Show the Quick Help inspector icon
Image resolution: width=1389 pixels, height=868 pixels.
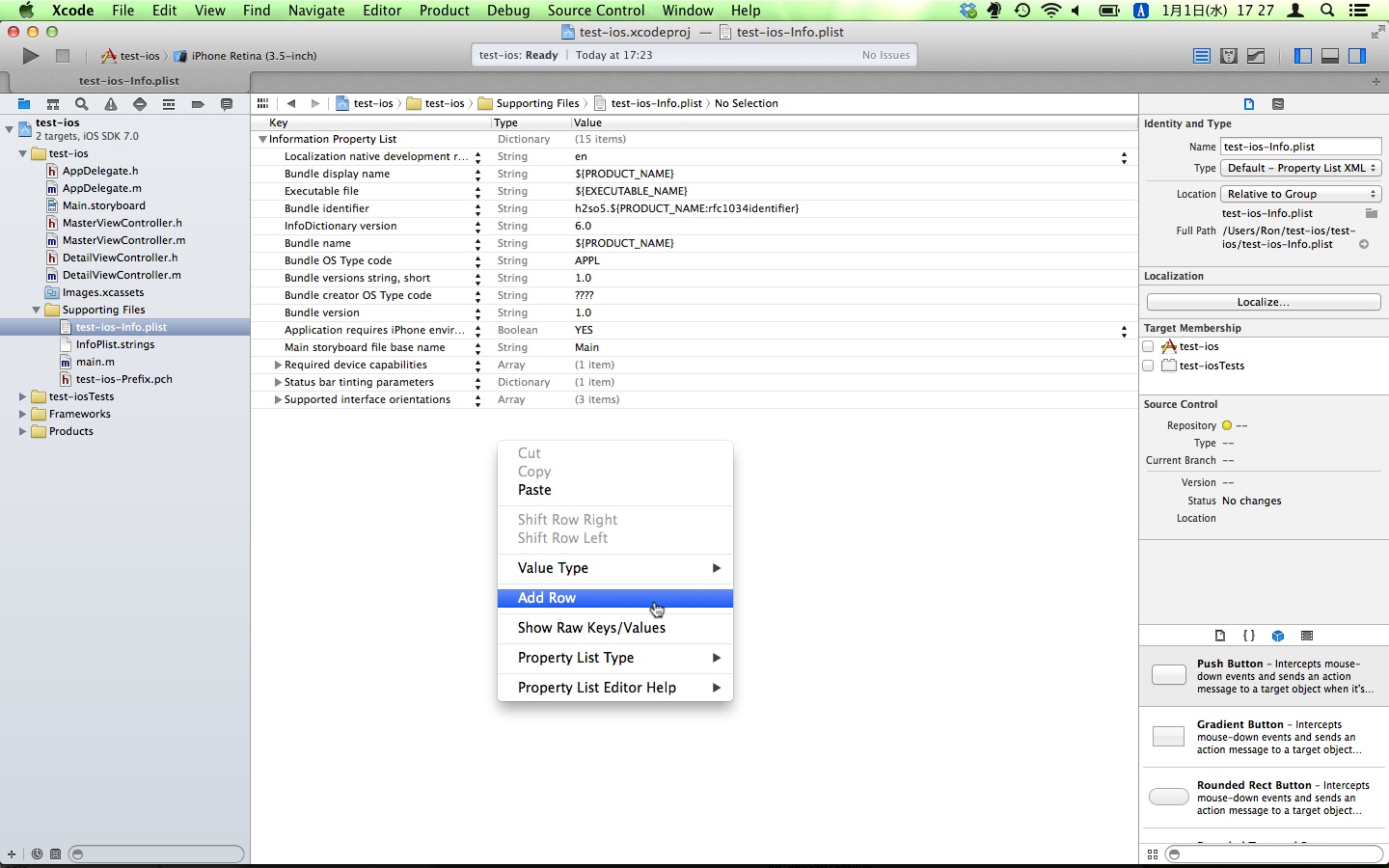coord(1278,104)
